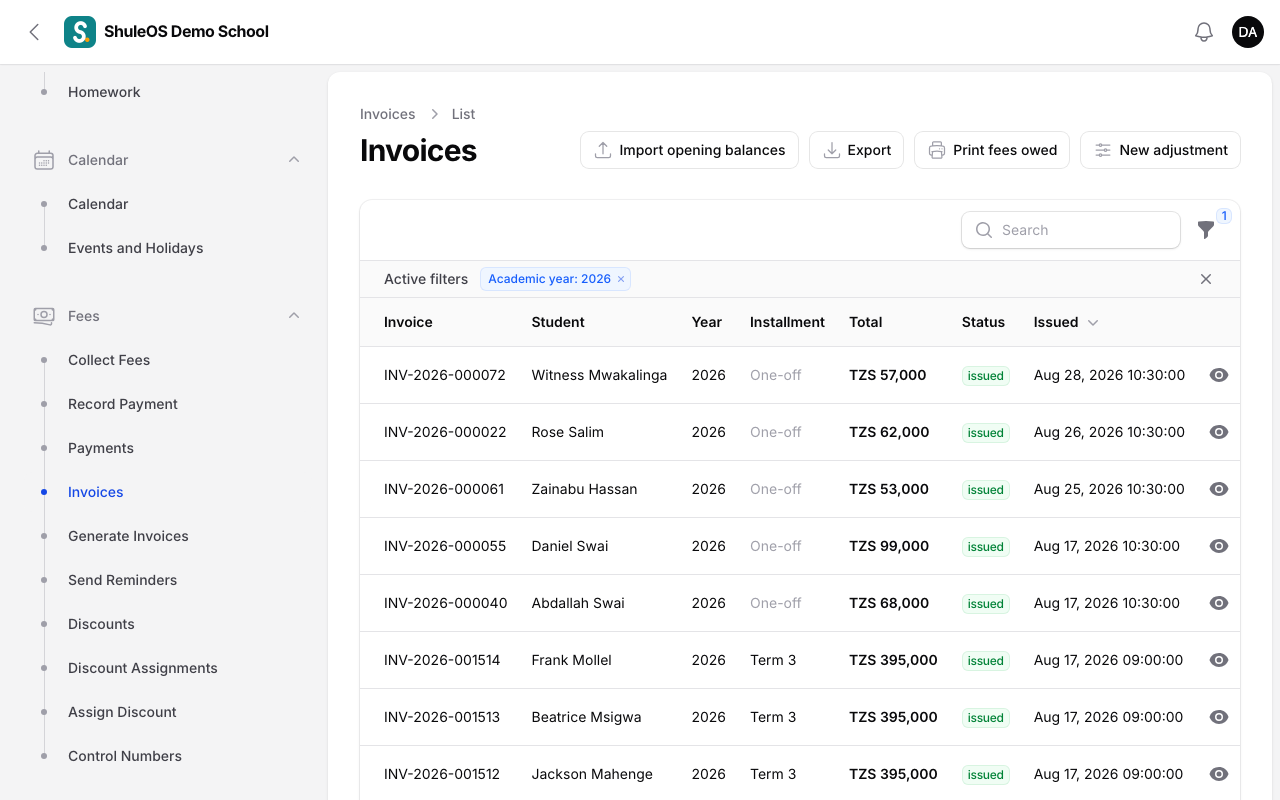
Task: Click the Export button
Action: [856, 150]
